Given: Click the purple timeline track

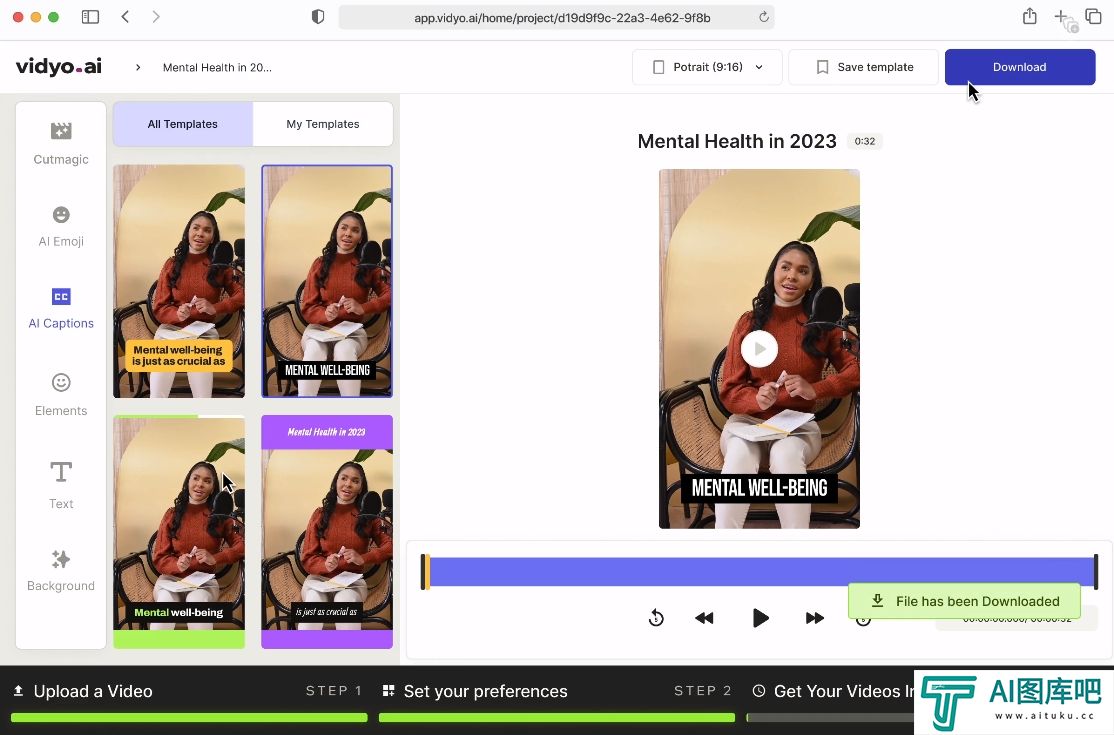Looking at the screenshot, I should pos(760,572).
